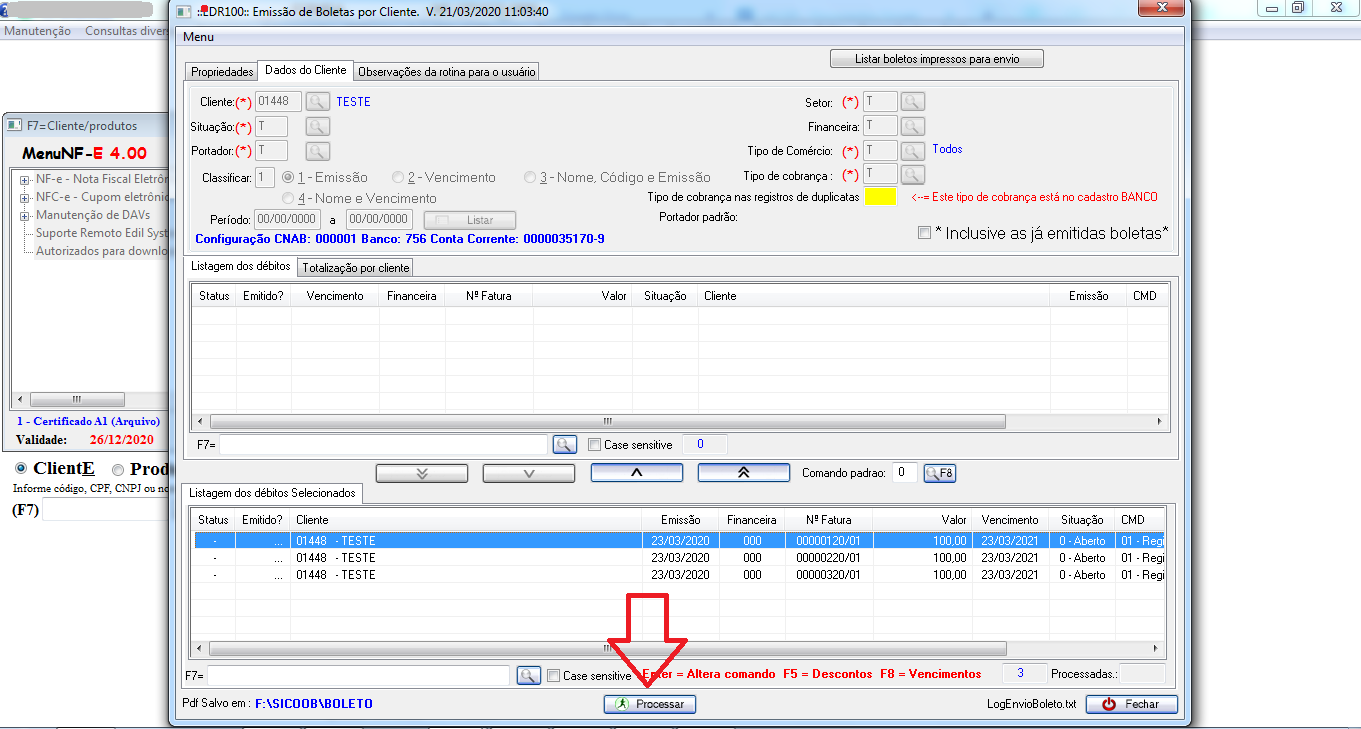The width and height of the screenshot is (1361, 729).
Task: Click the move-all-down double chevron button
Action: pos(421,473)
